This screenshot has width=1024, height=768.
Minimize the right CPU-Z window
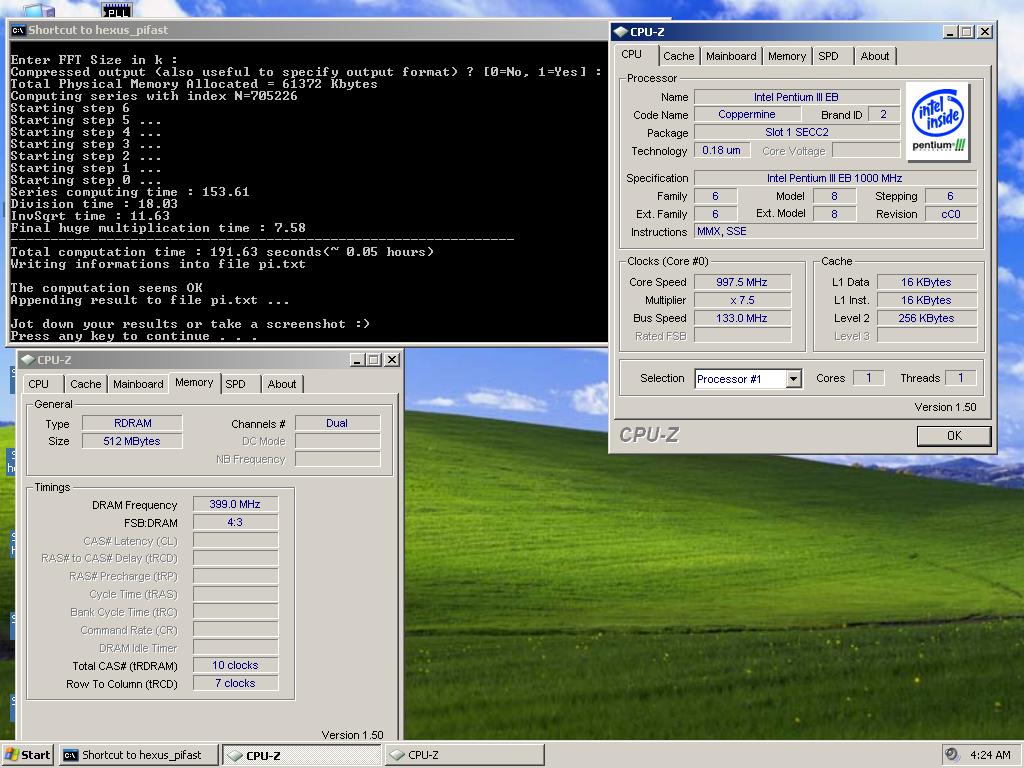pos(950,31)
